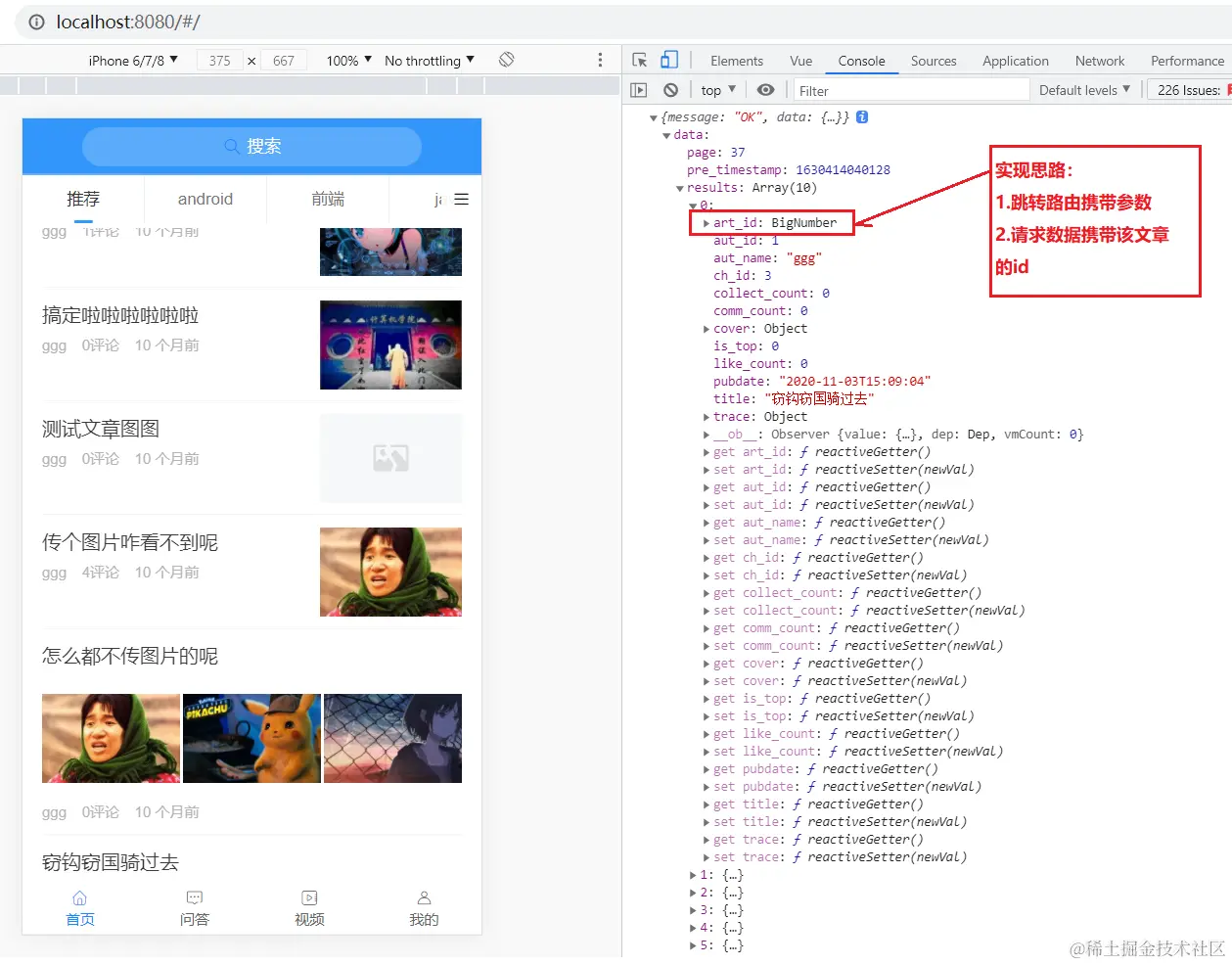Open the 100% zoom dropdown
Viewport: 1232px width, 965px height.
click(x=349, y=61)
